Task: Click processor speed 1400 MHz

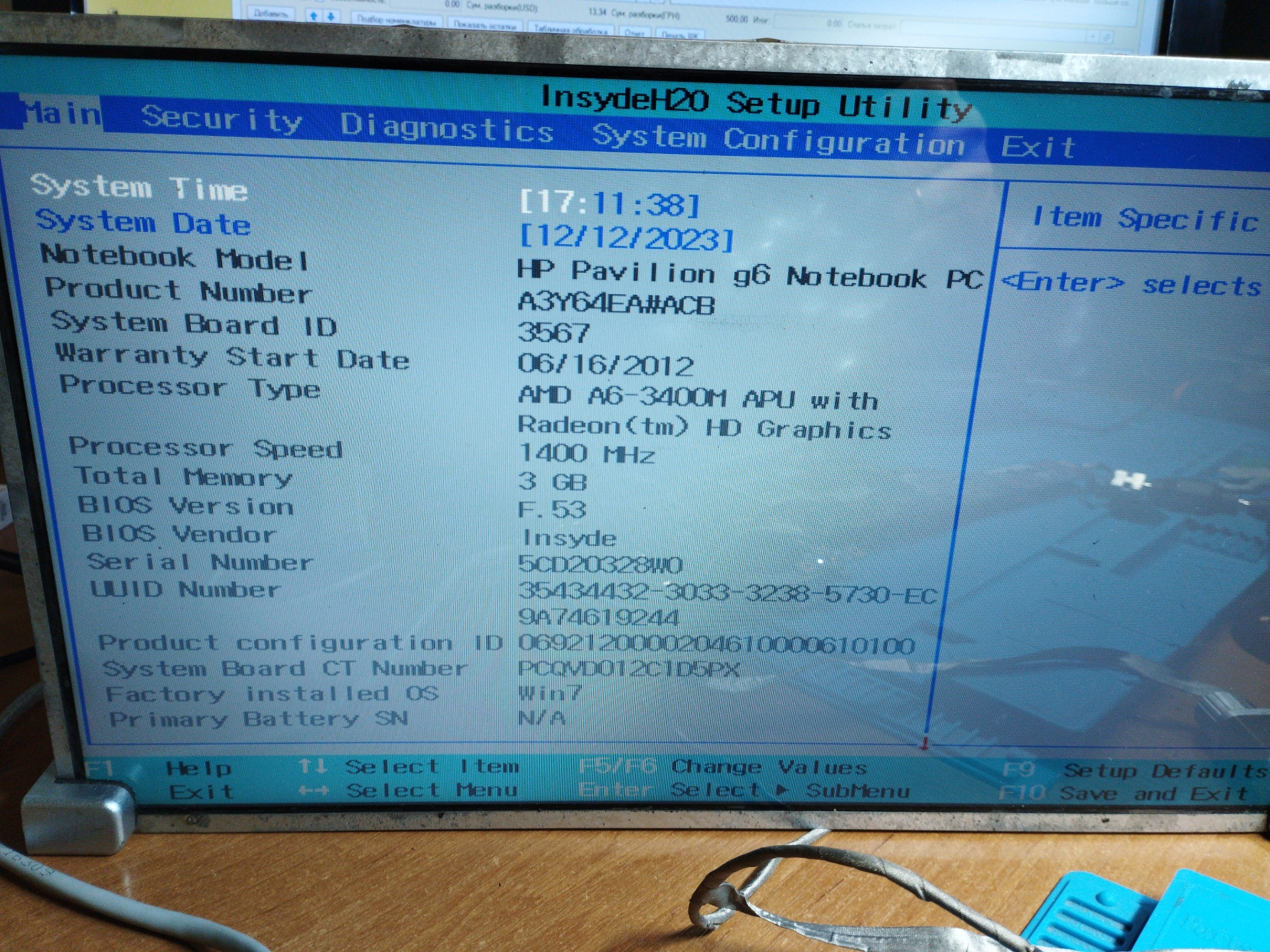Action: pos(587,454)
